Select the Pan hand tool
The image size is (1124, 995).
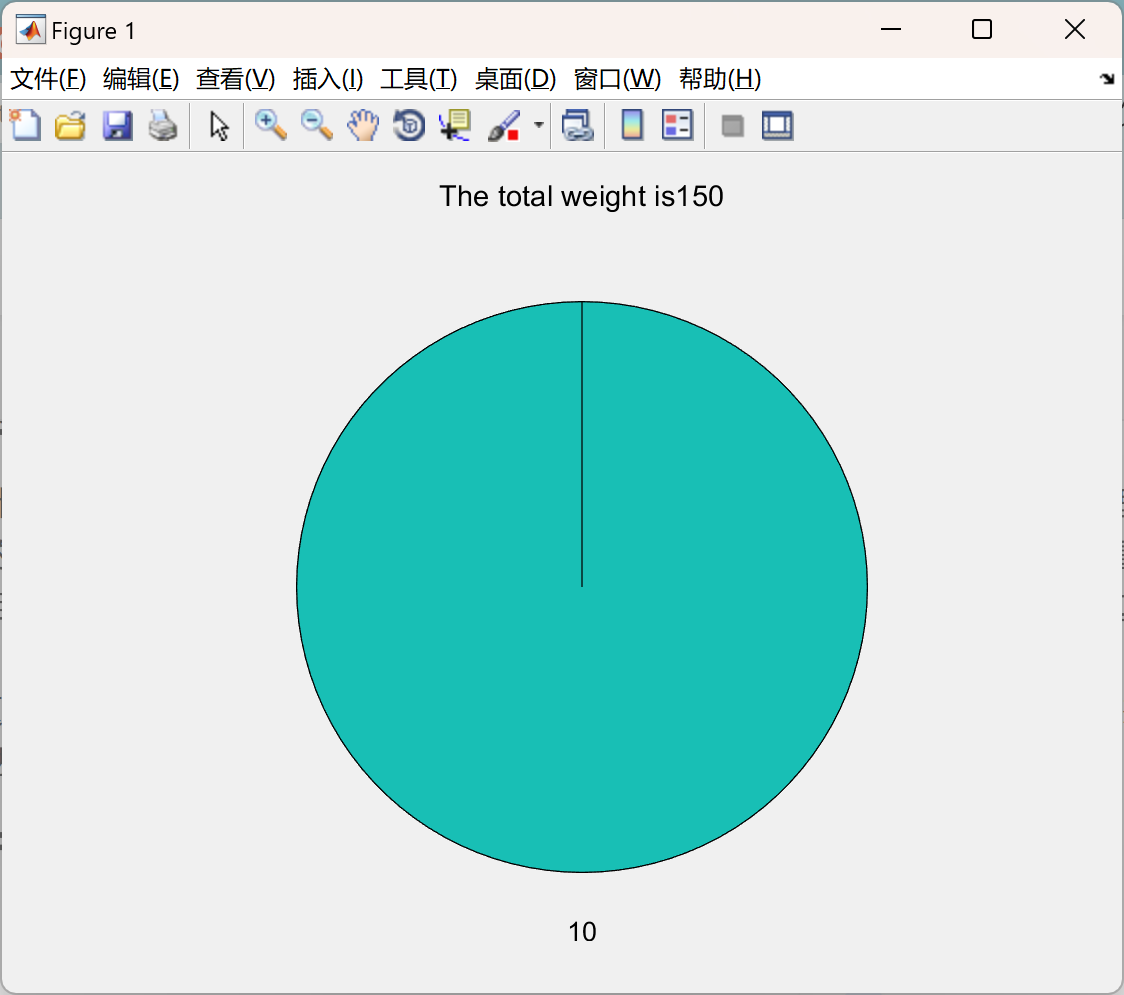[x=363, y=125]
